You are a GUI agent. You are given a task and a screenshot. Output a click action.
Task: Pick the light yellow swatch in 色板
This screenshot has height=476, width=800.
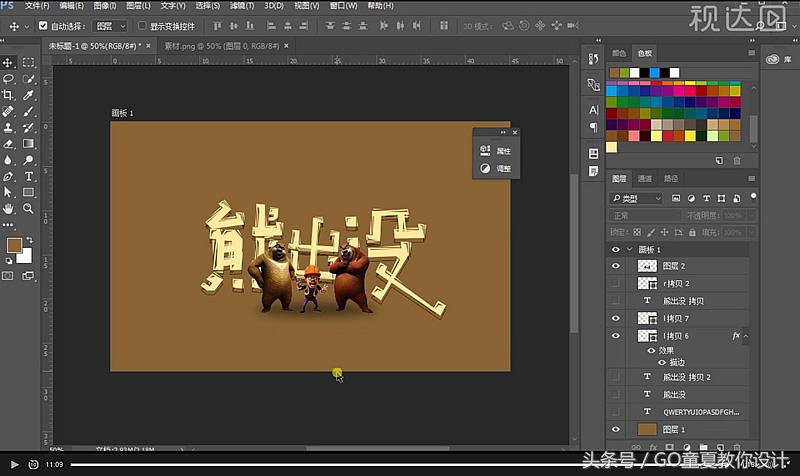point(611,147)
